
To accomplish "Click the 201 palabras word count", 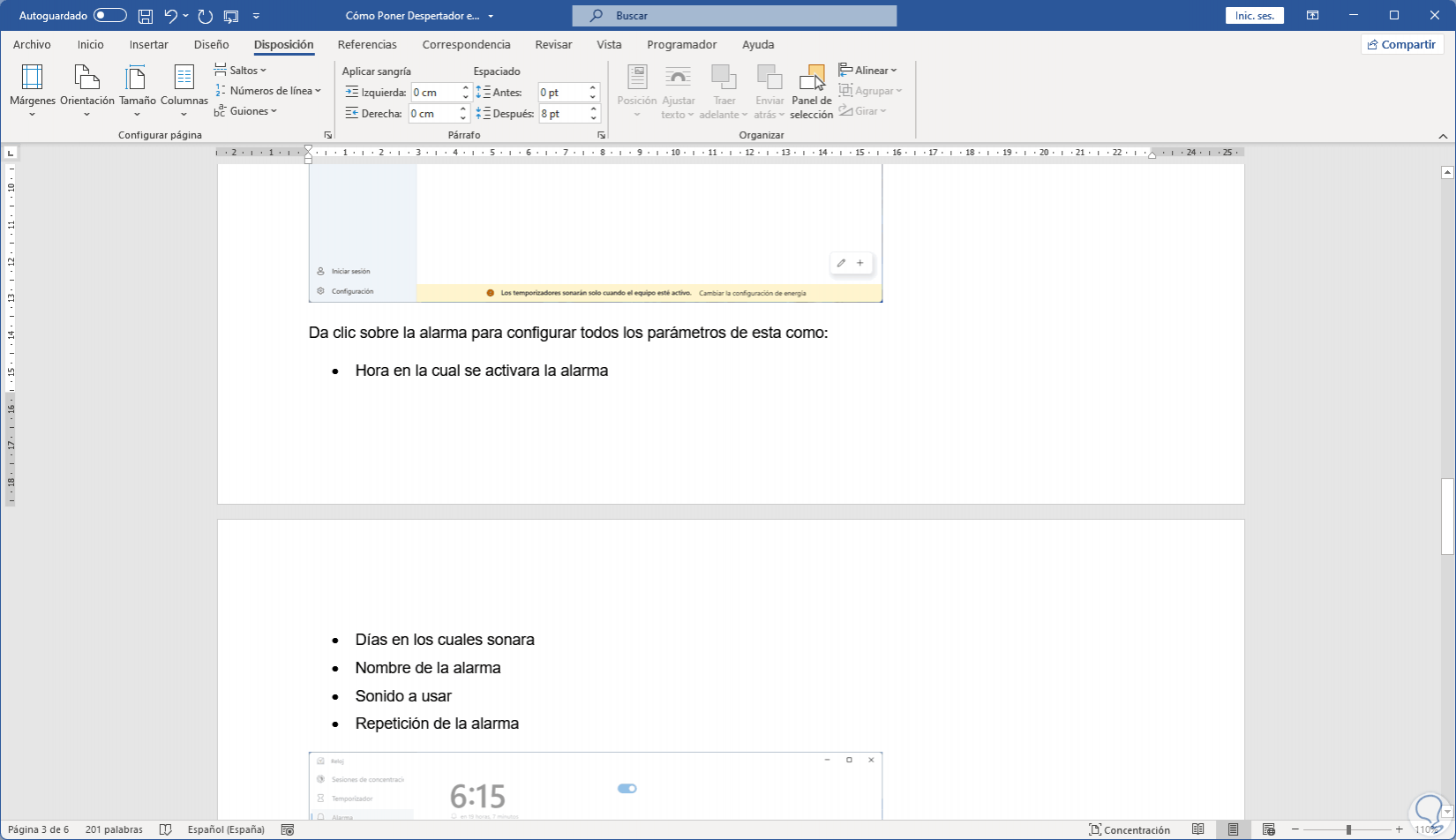I will (x=114, y=829).
